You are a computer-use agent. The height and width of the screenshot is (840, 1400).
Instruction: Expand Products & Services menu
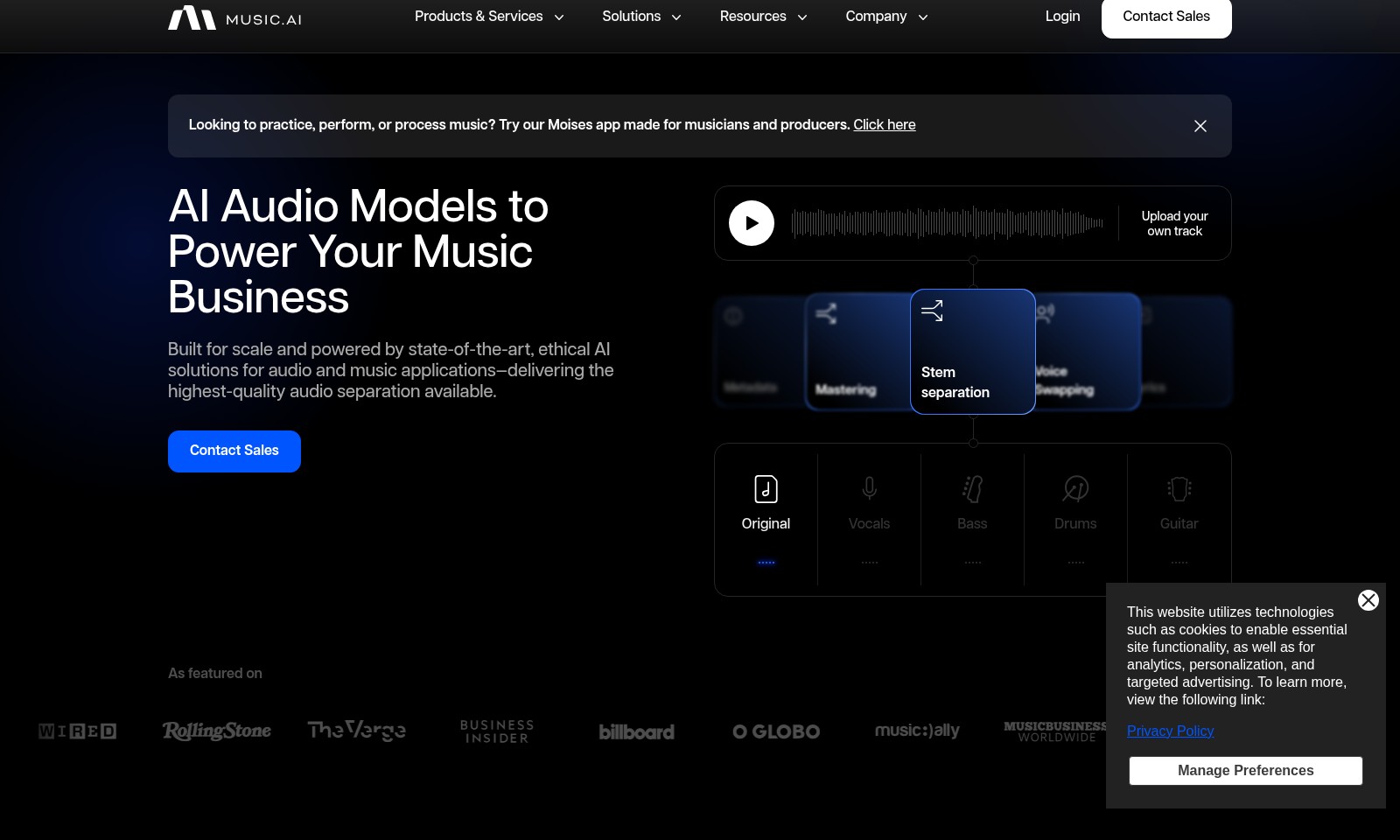coord(489,17)
